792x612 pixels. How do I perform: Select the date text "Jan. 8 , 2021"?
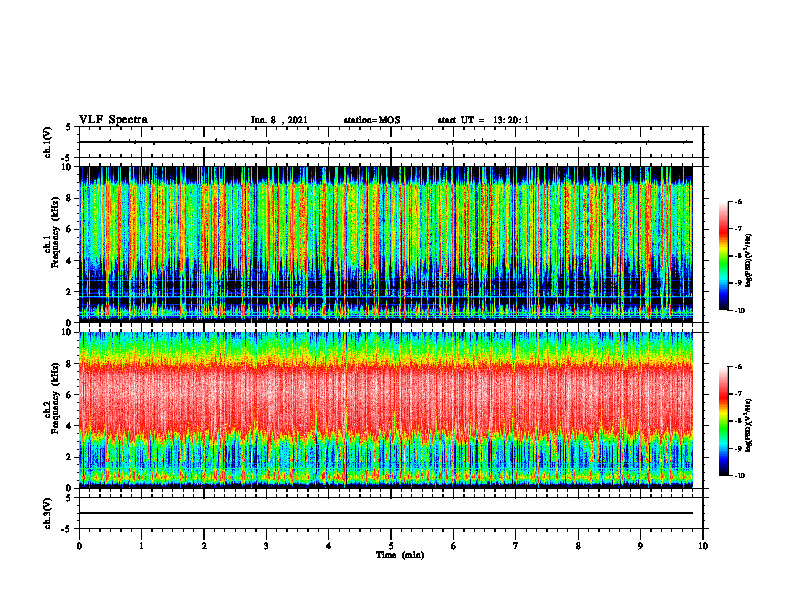click(x=279, y=120)
